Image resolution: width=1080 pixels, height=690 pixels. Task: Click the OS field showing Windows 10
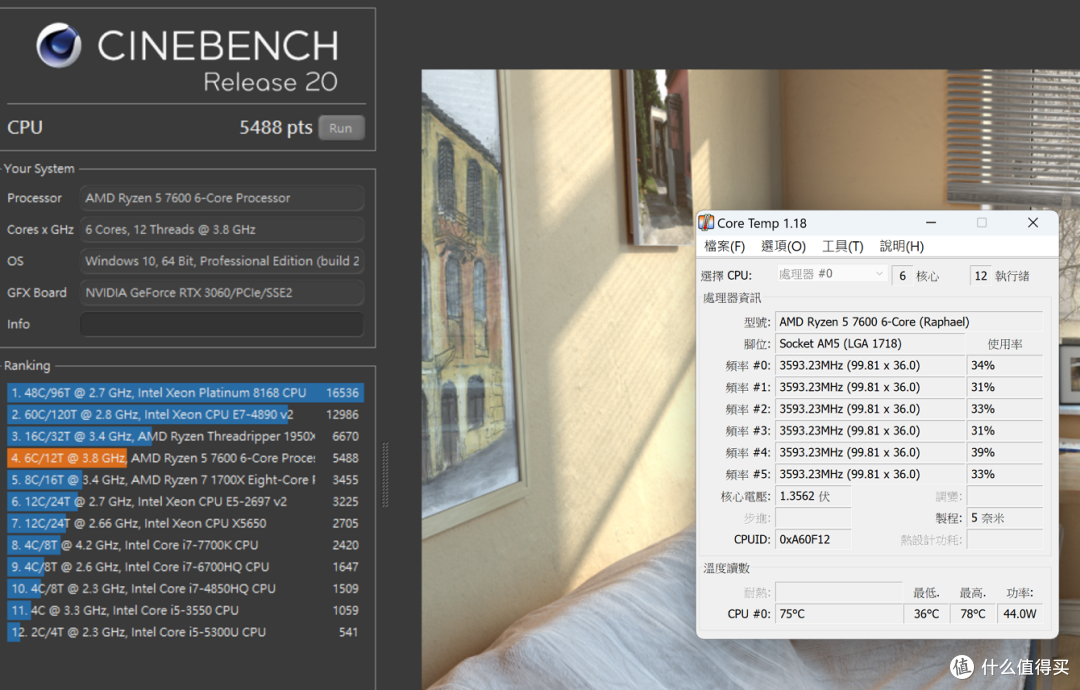click(x=222, y=262)
